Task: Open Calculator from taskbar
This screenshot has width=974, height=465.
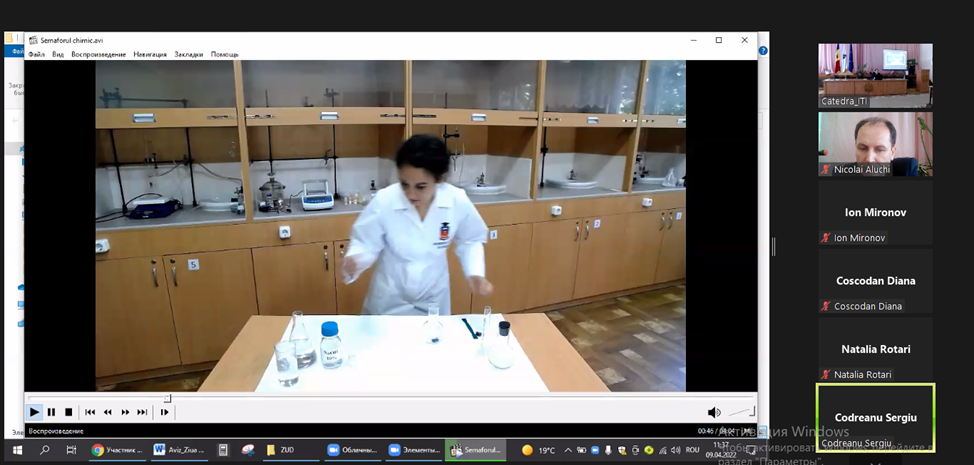Action: pyautogui.click(x=223, y=450)
